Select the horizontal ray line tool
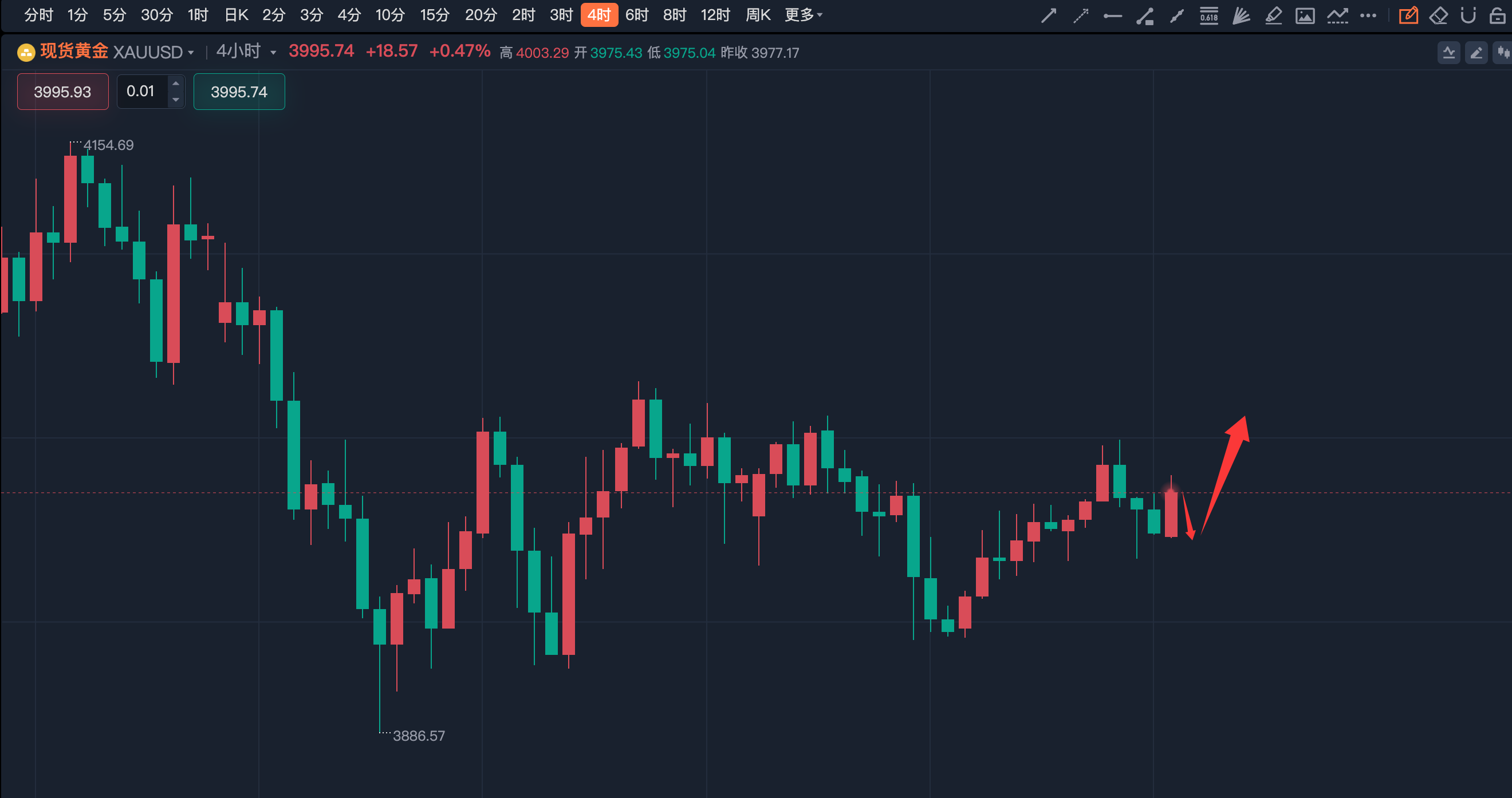 pyautogui.click(x=1112, y=15)
